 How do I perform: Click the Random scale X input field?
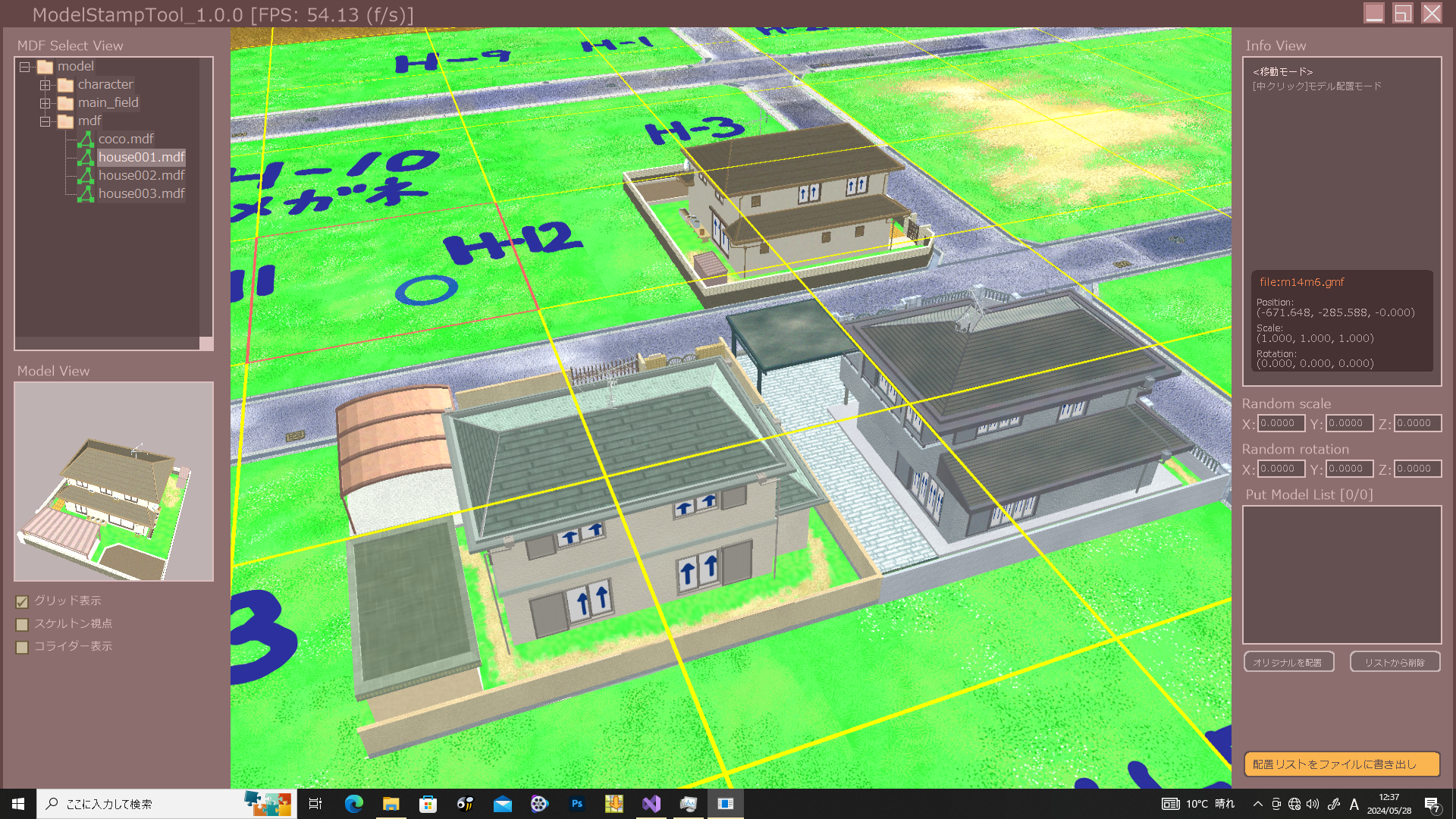click(1280, 423)
